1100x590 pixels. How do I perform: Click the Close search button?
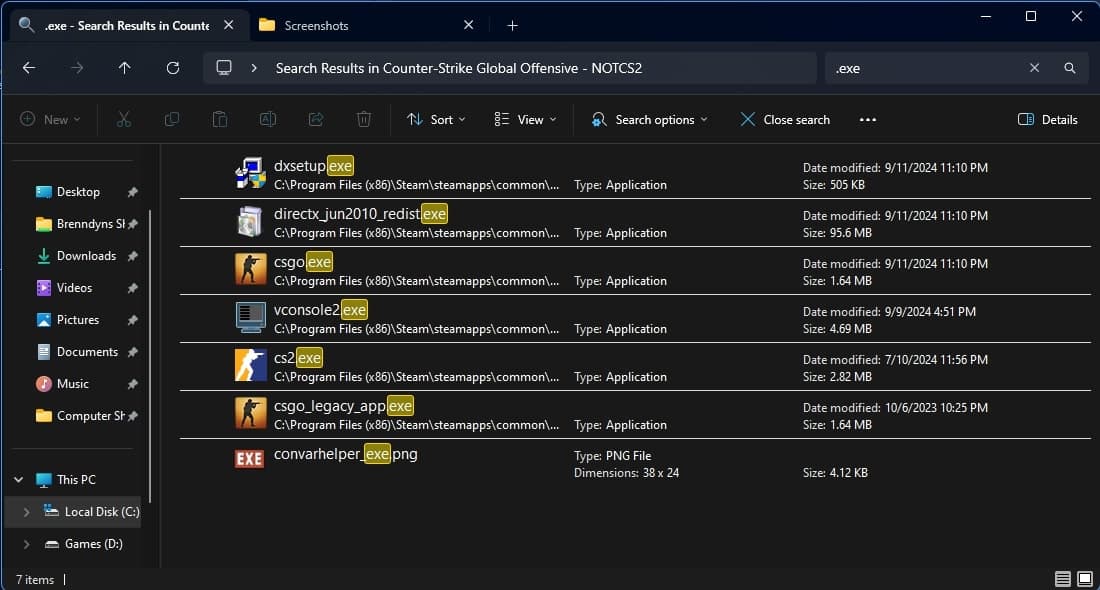785,119
